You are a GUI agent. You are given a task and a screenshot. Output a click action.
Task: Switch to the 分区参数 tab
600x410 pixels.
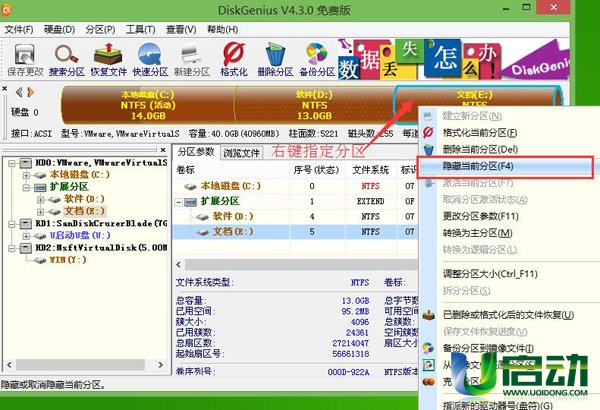click(196, 152)
